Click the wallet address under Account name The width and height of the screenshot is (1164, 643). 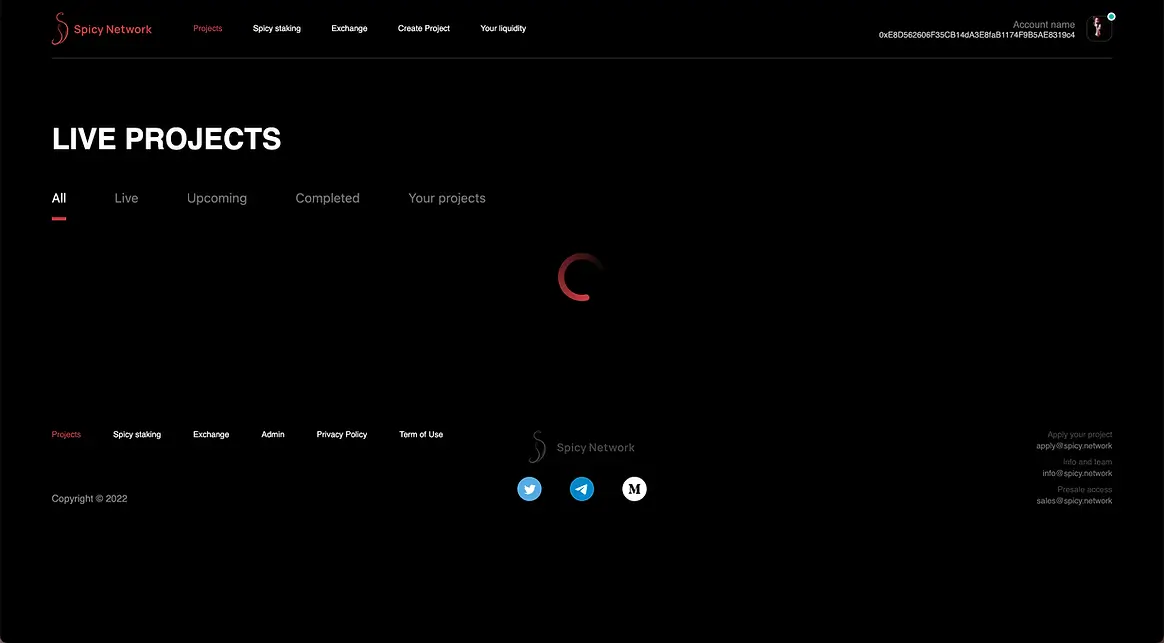tap(976, 35)
